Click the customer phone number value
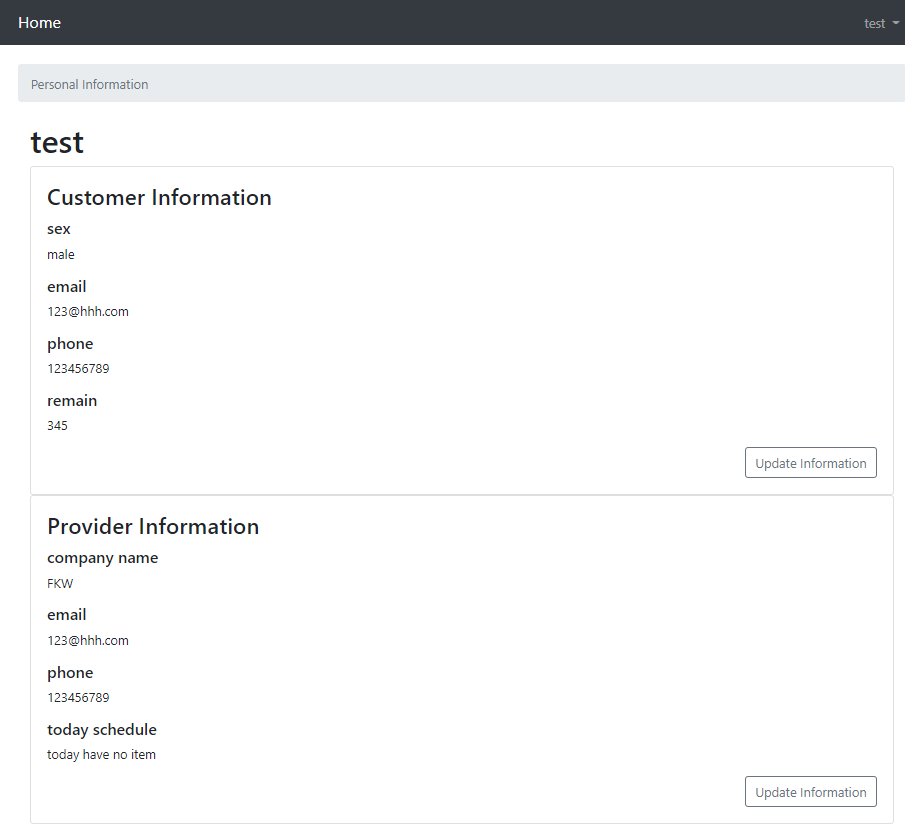The width and height of the screenshot is (905, 837). click(78, 369)
